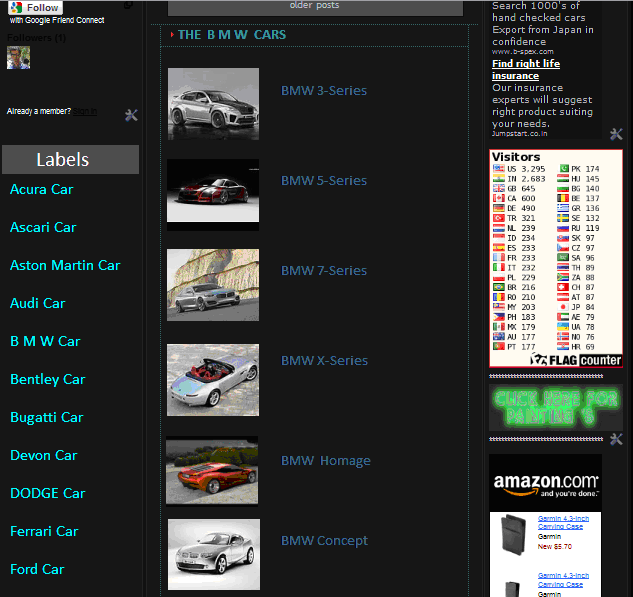
Task: Click the Jumpstart.co.in ad URL
Action: pyautogui.click(x=519, y=134)
